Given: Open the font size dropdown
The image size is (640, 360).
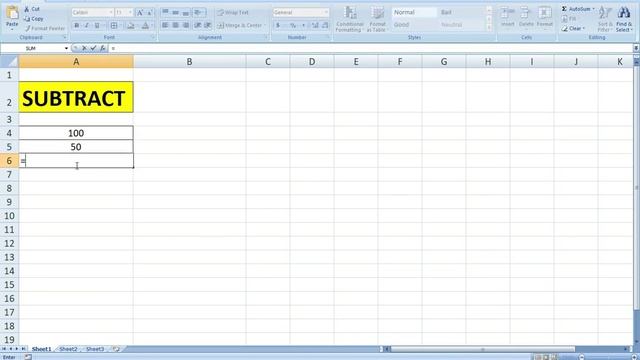Looking at the screenshot, I should tap(130, 13).
